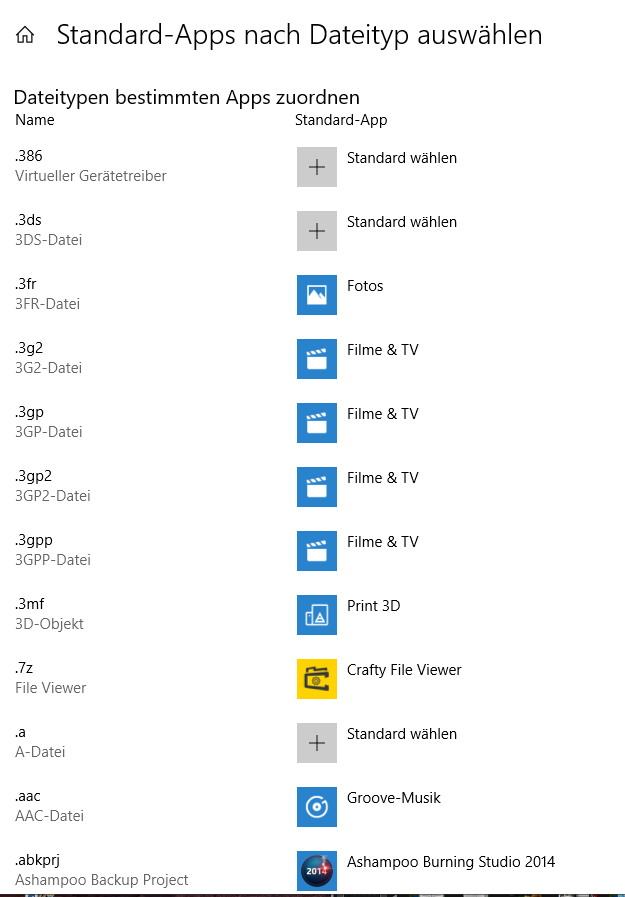Click Filme & TV icon for .3gpp
625x897 pixels.
[317, 551]
